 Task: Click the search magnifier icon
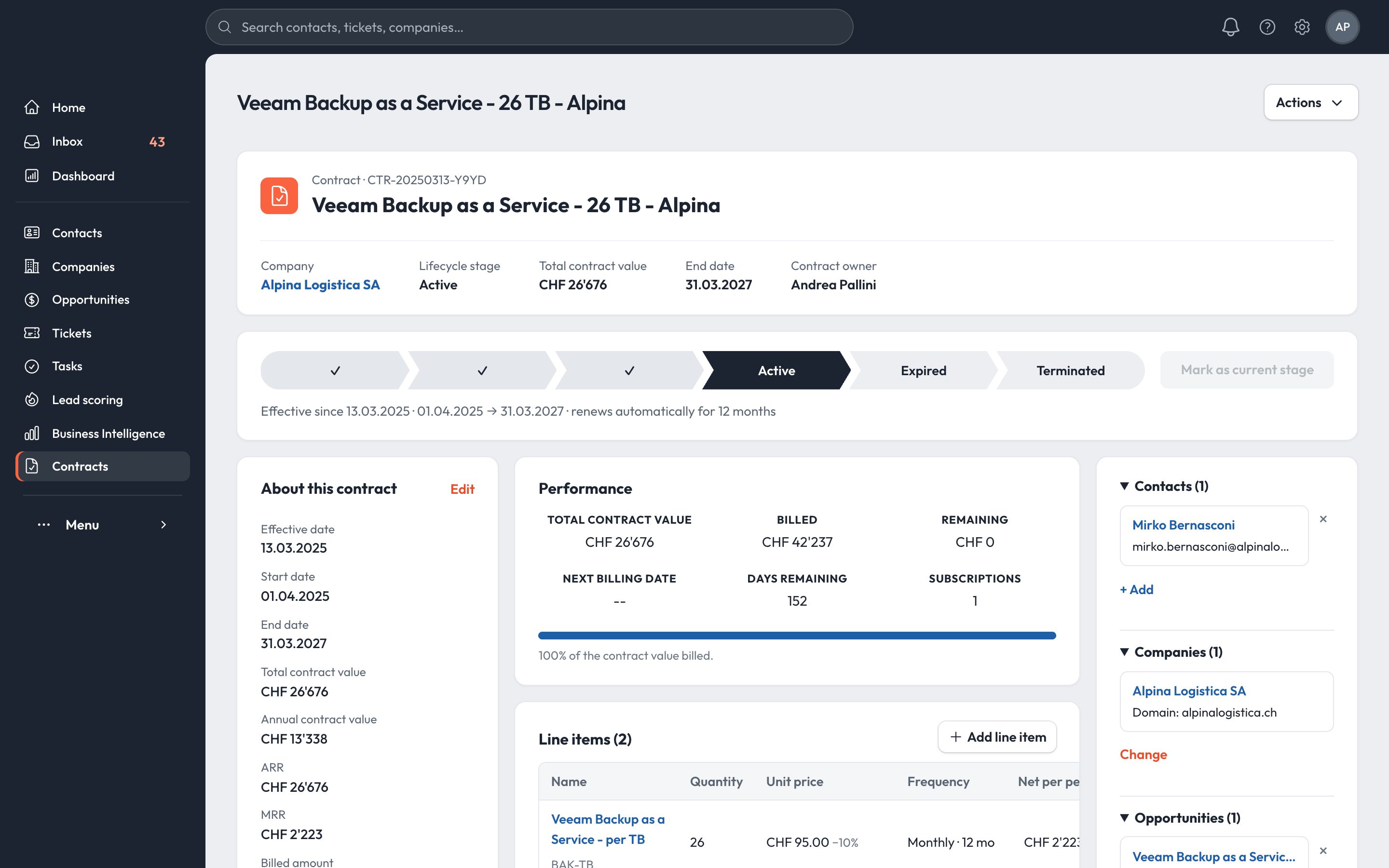point(224,27)
